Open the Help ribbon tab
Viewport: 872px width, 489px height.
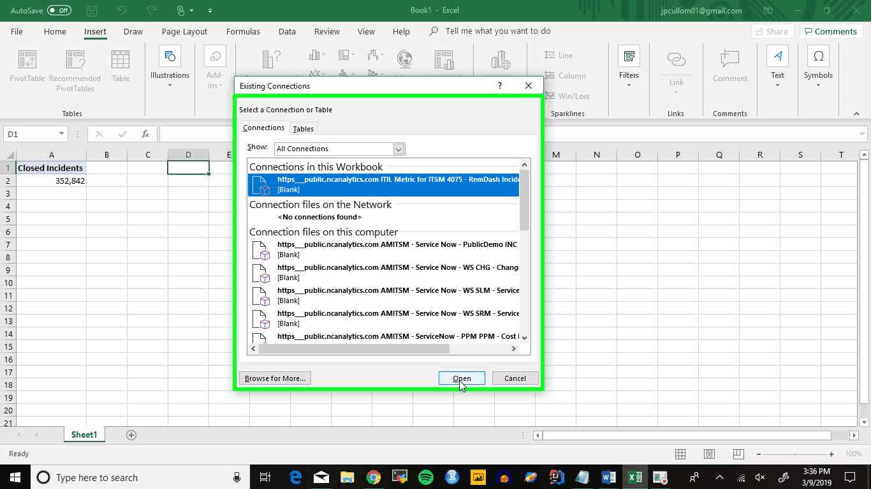coord(401,32)
